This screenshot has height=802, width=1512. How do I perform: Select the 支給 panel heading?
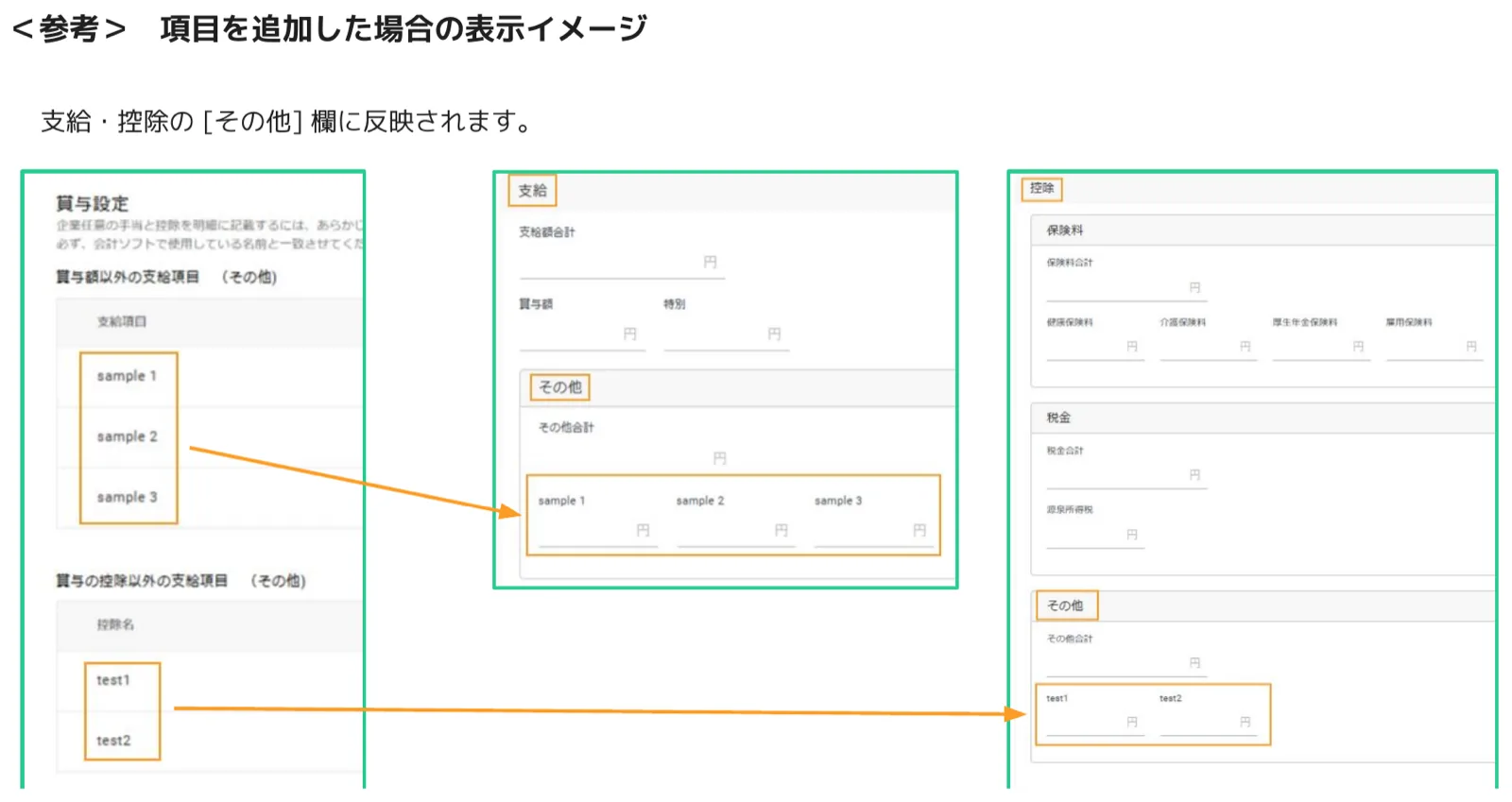tap(533, 191)
